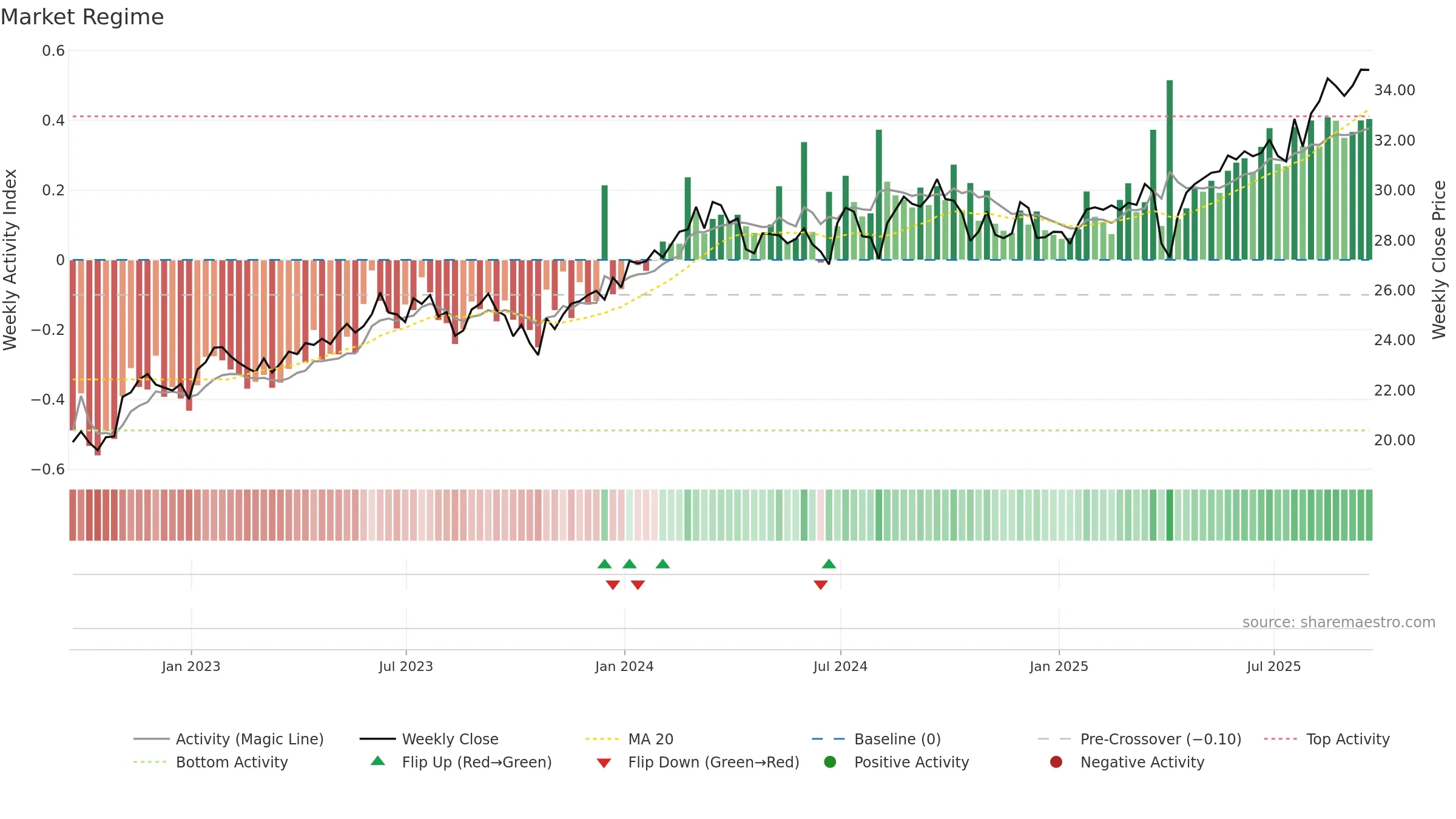This screenshot has height=819, width=1456.
Task: Click the Flip Down (Green→Red) legend entry
Action: click(698, 762)
